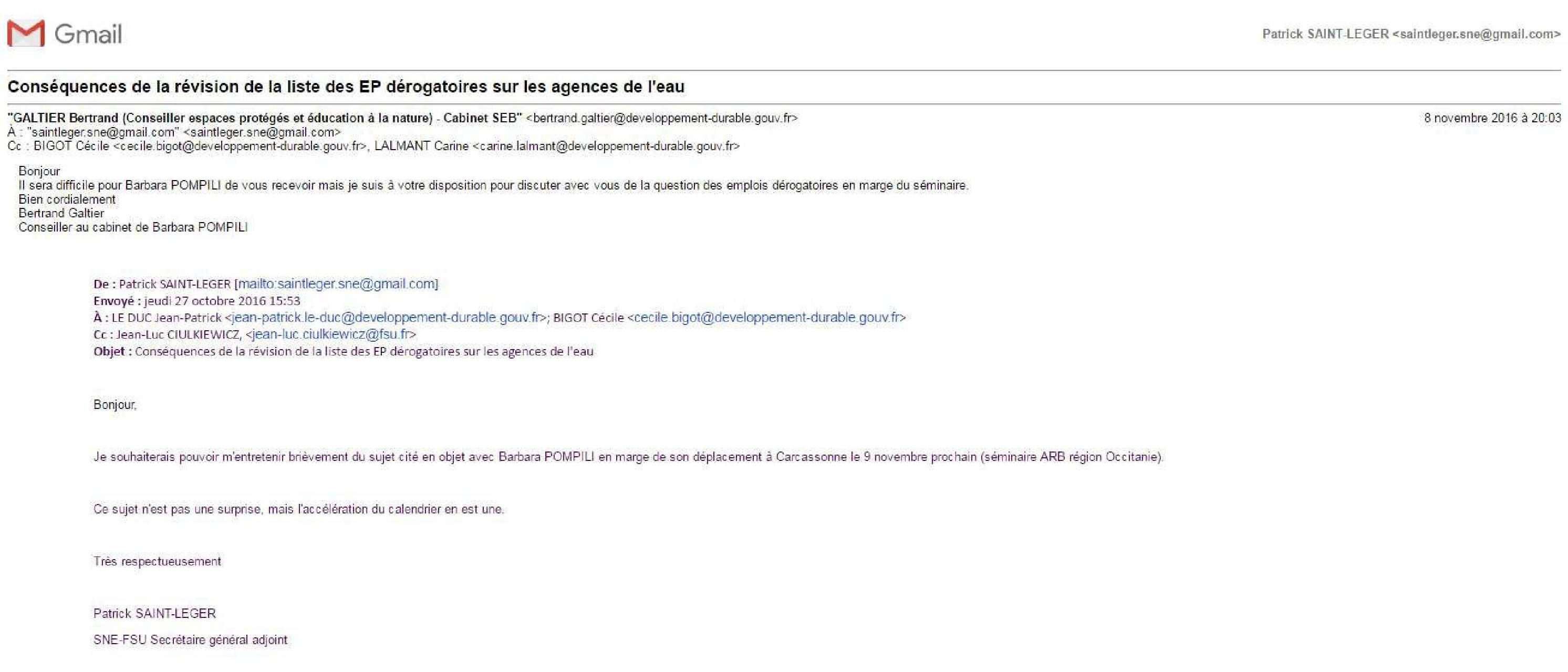The height and width of the screenshot is (672, 1568).
Task: Click the Objet line in quoted message
Action: [344, 352]
